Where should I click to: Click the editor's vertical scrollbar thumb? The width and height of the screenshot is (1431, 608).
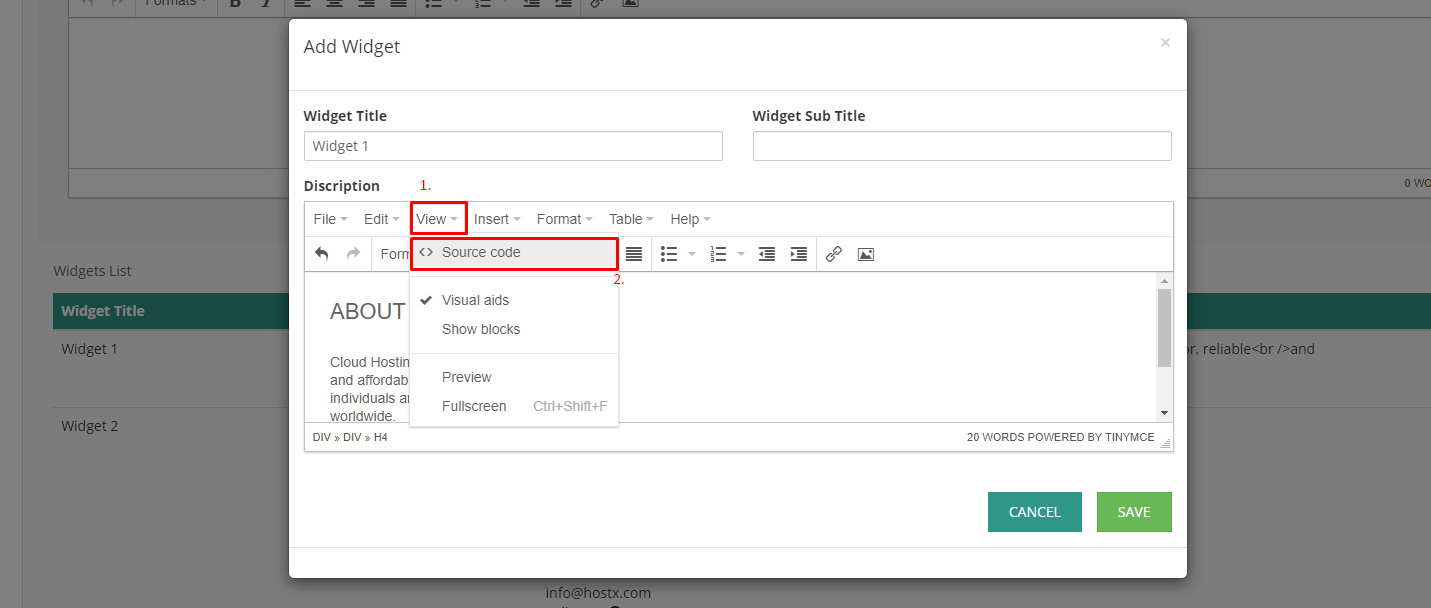[1164, 328]
